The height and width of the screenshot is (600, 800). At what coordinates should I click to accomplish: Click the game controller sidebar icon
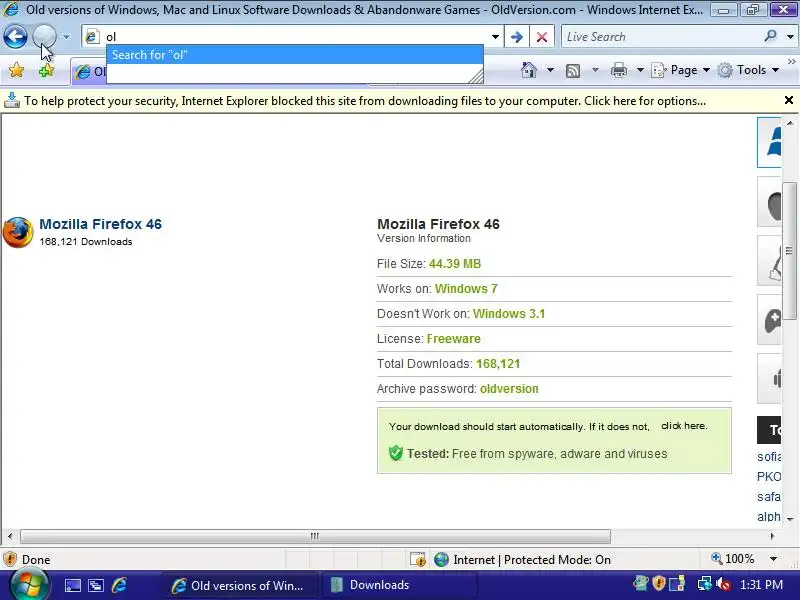(769, 320)
